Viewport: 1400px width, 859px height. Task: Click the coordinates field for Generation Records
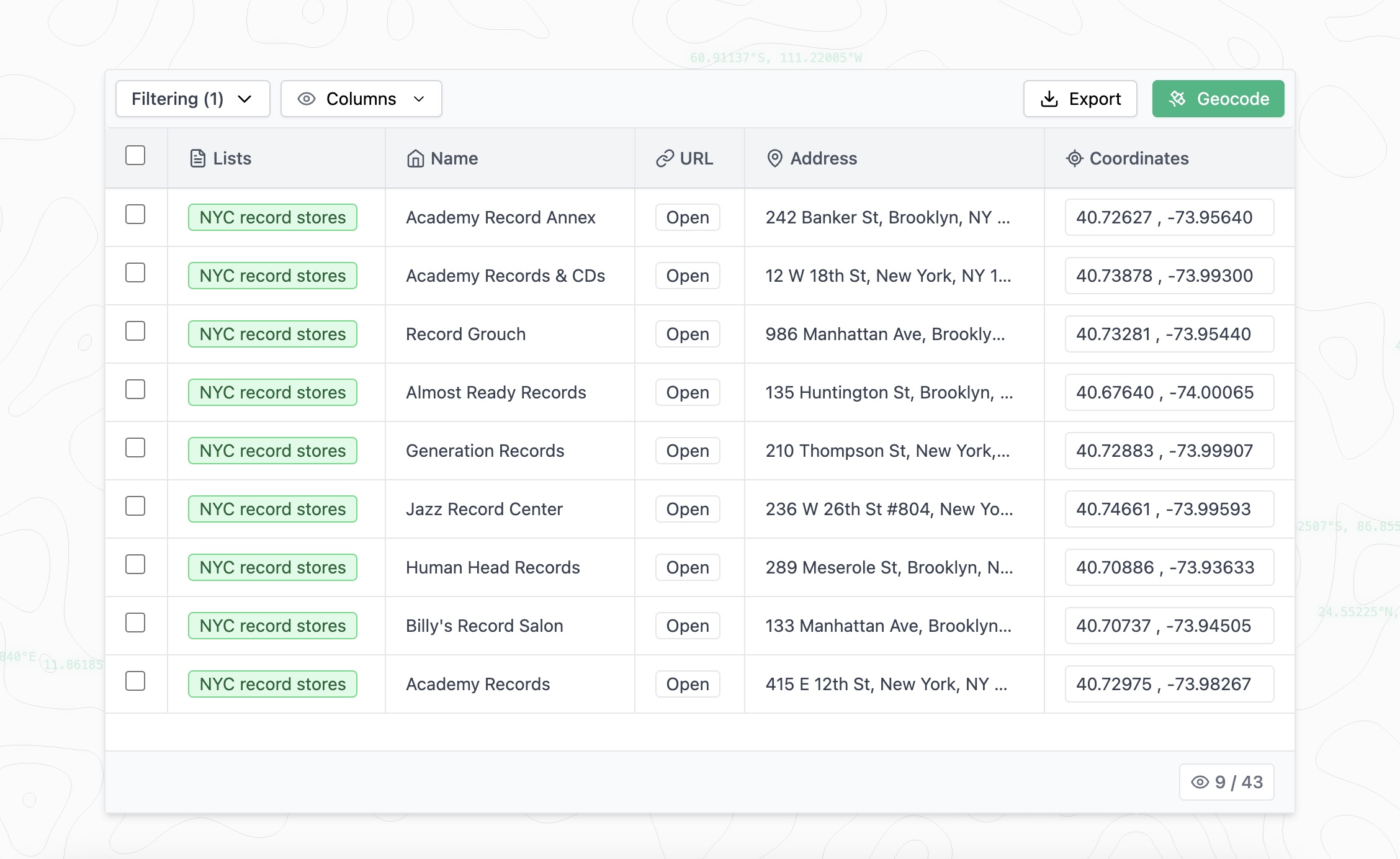(1169, 451)
